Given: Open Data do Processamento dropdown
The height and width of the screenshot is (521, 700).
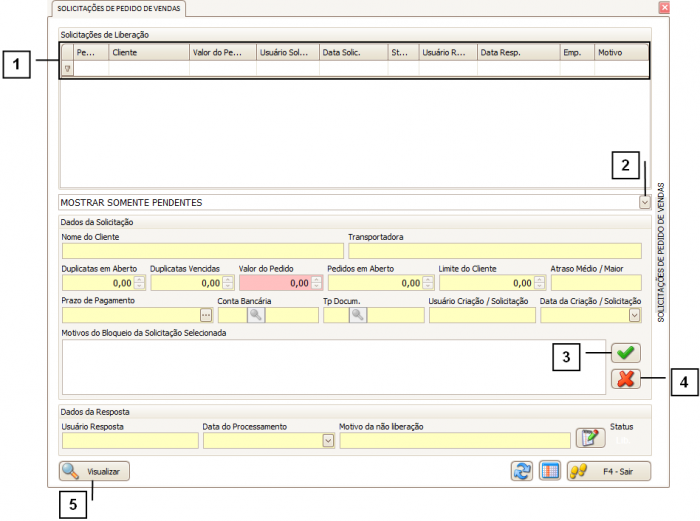Looking at the screenshot, I should [x=327, y=439].
